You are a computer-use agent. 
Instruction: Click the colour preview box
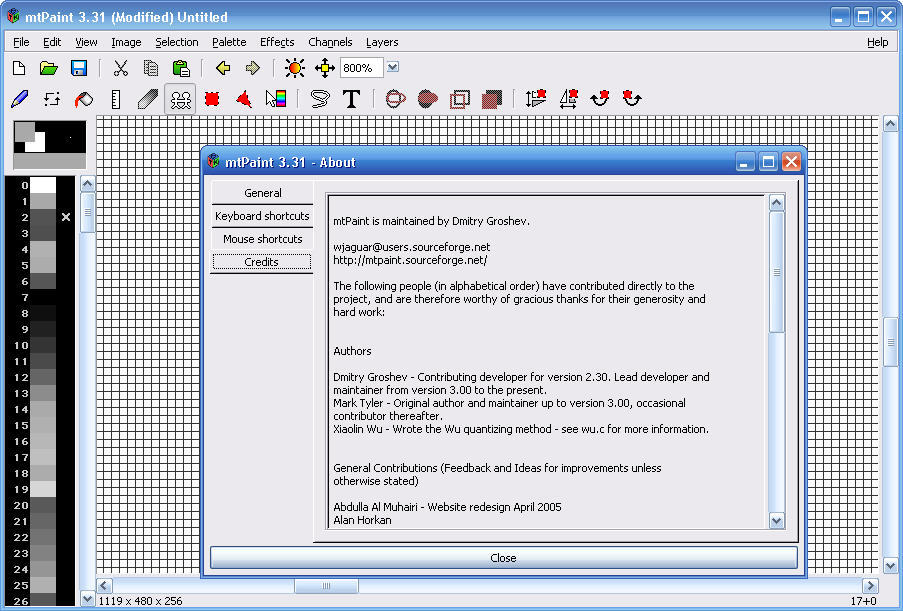click(x=50, y=144)
